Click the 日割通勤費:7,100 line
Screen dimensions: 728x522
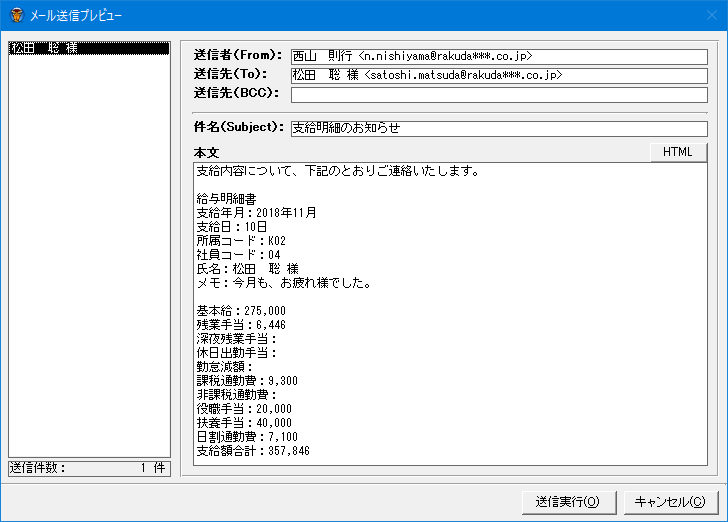247,437
